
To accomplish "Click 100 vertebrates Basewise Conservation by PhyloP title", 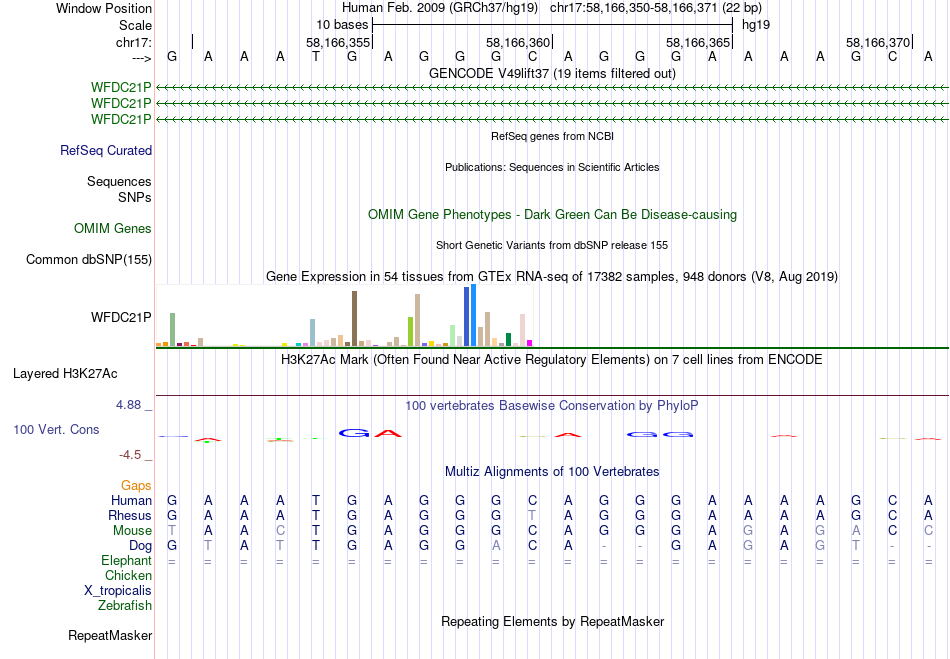I will point(552,406).
